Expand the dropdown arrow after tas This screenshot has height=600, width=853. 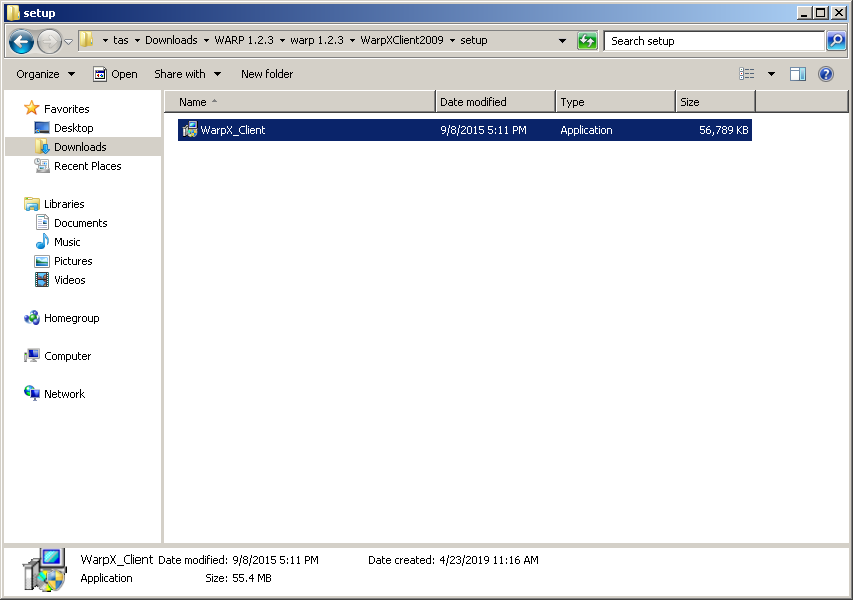coord(137,41)
